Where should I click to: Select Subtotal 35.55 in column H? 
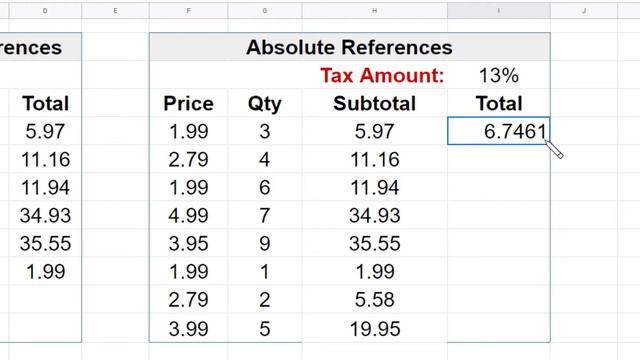point(375,243)
